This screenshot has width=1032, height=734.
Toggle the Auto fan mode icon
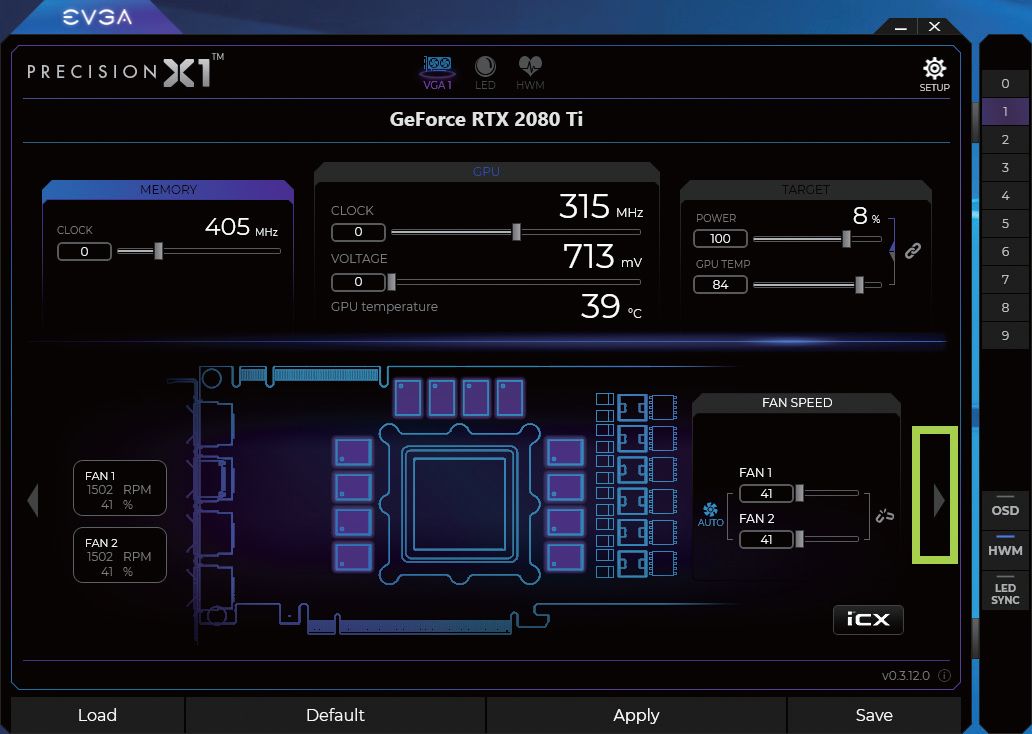click(x=710, y=514)
